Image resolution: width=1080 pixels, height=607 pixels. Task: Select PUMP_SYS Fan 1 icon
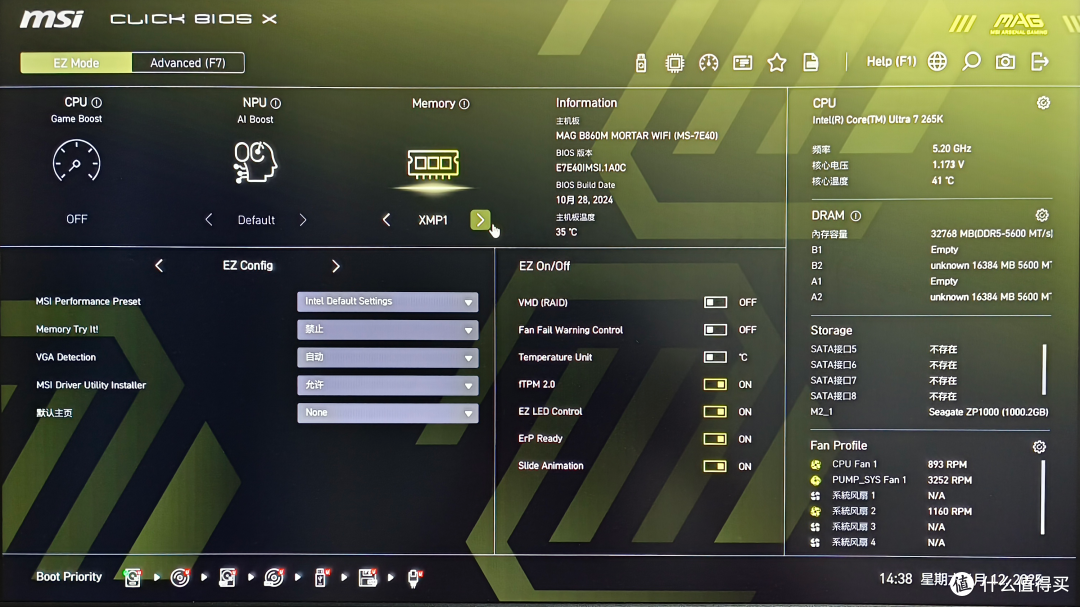(x=816, y=480)
